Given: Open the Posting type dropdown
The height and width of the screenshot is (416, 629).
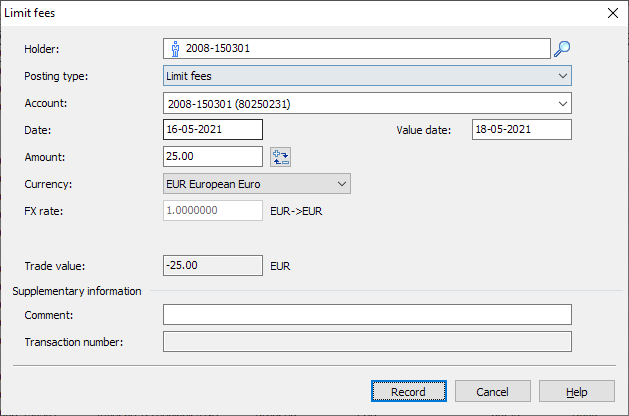Looking at the screenshot, I should coord(366,76).
